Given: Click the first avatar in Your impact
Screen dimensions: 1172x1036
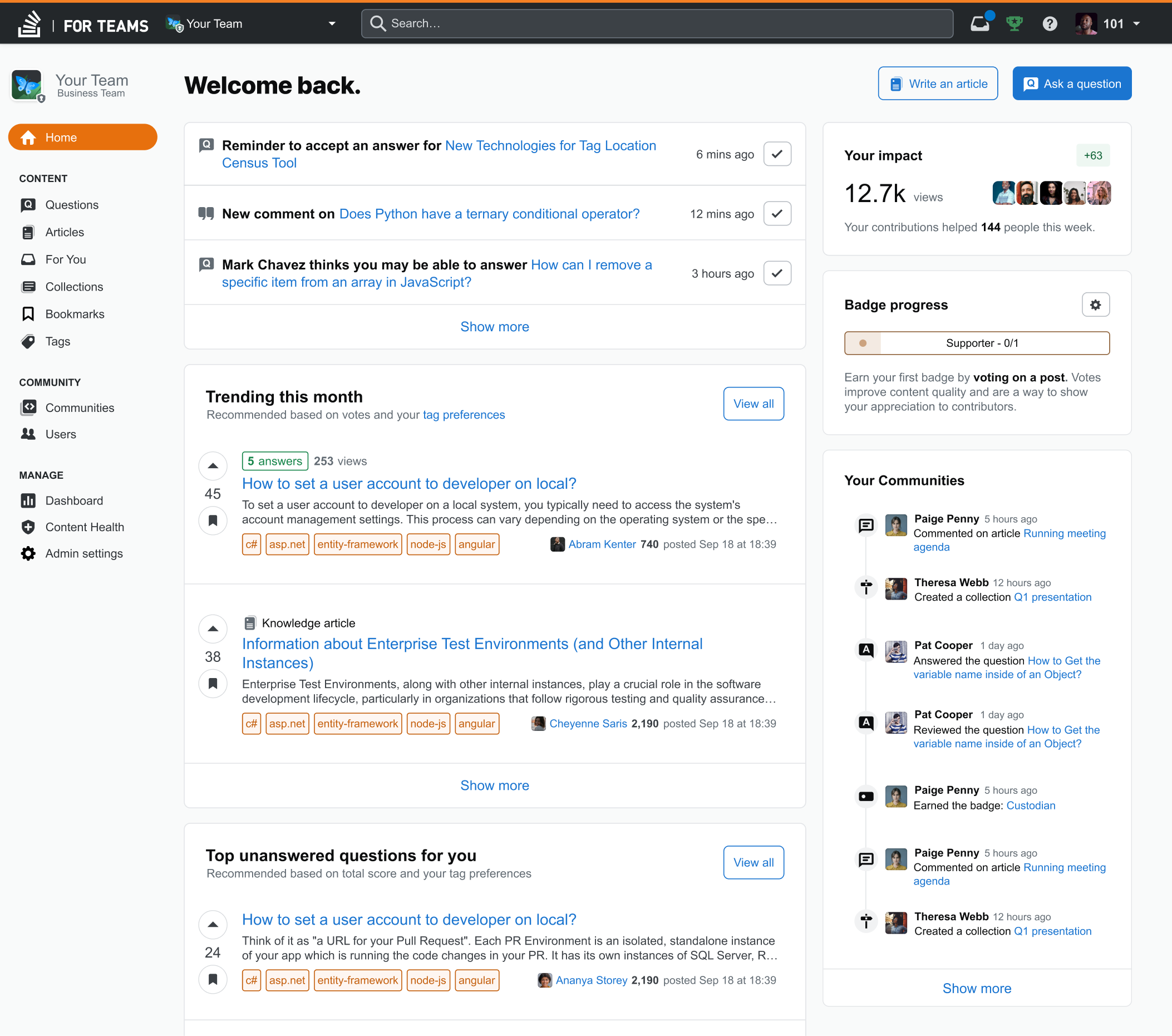Looking at the screenshot, I should [1003, 193].
